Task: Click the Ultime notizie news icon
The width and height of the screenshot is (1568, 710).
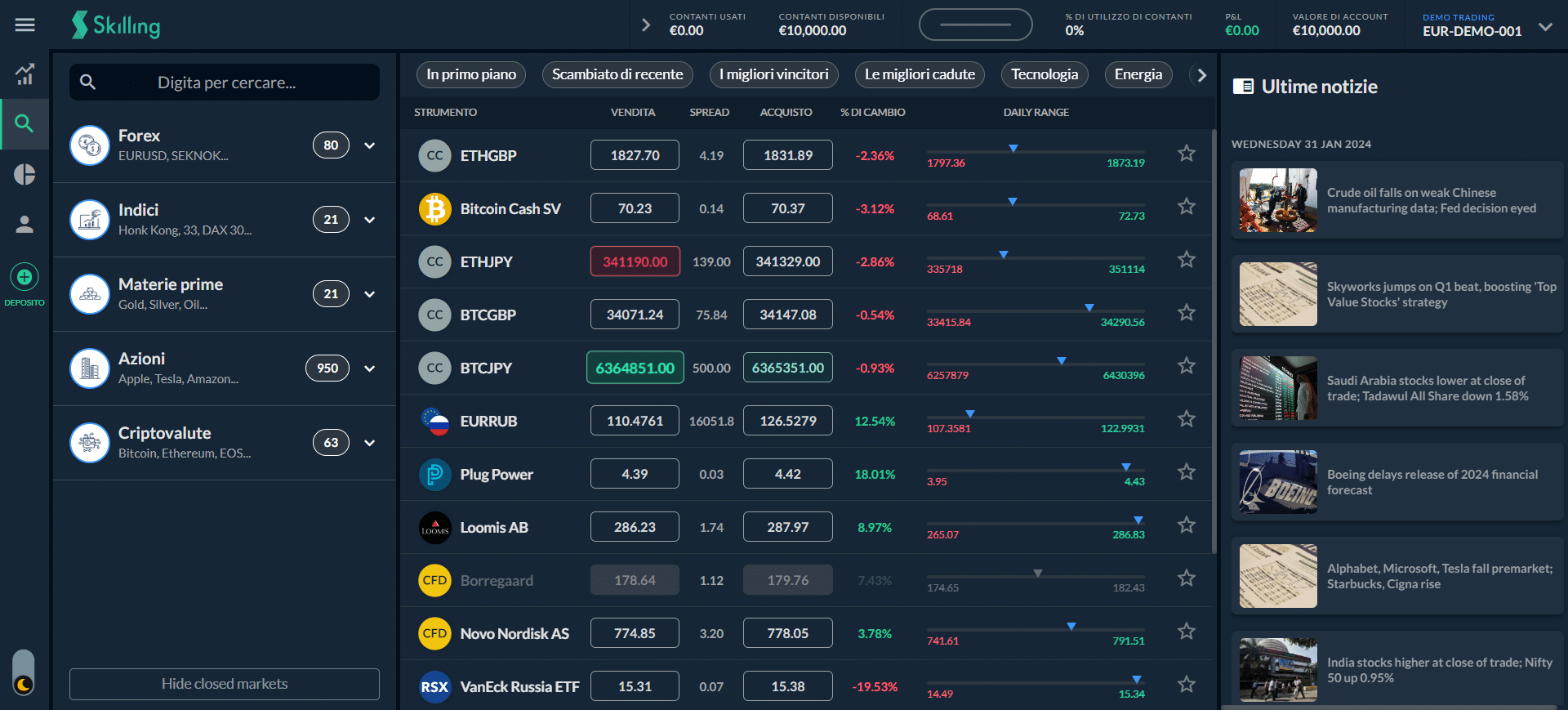Action: [x=1243, y=86]
